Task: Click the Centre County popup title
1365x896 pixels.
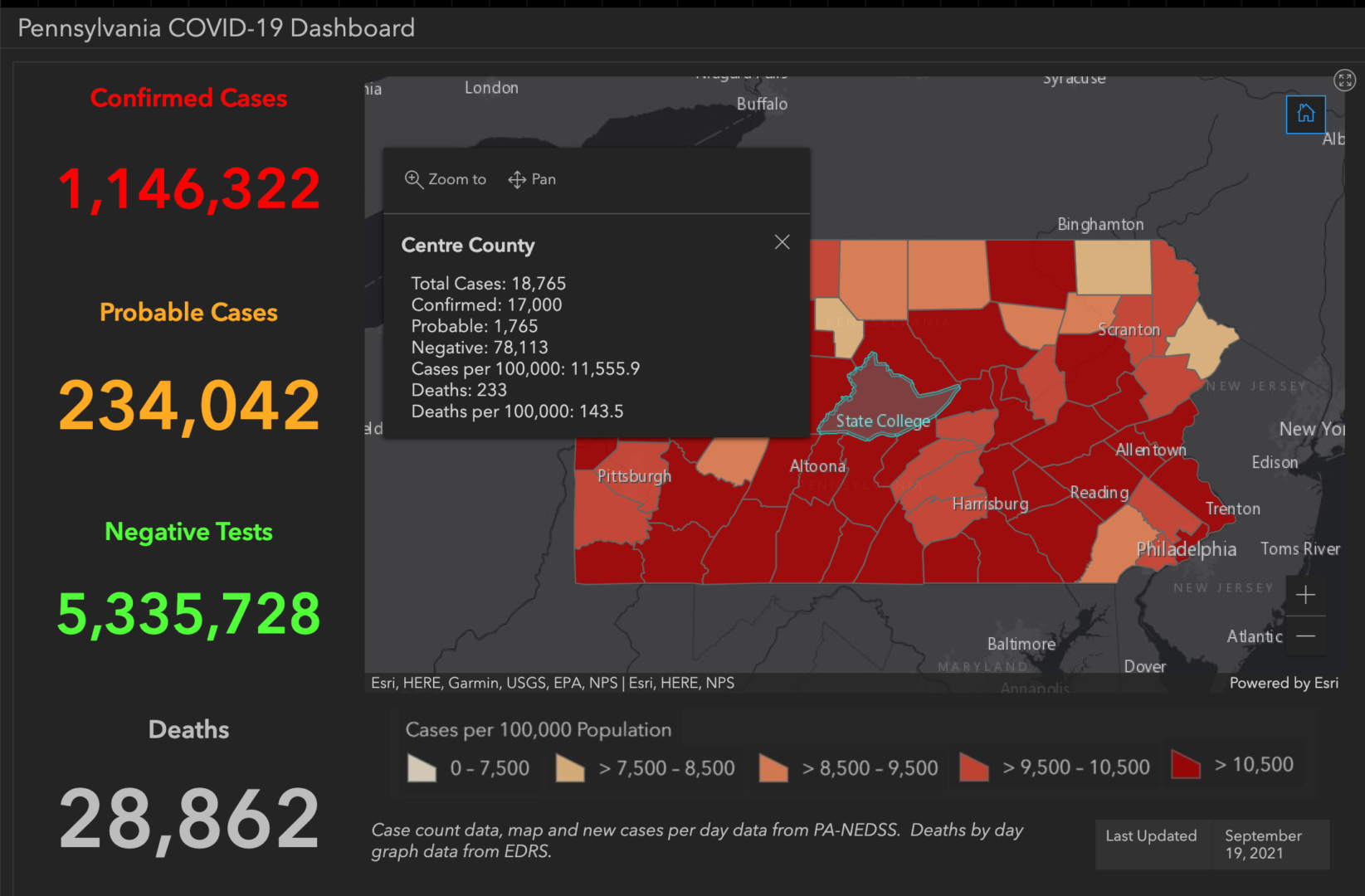Action: [x=468, y=246]
